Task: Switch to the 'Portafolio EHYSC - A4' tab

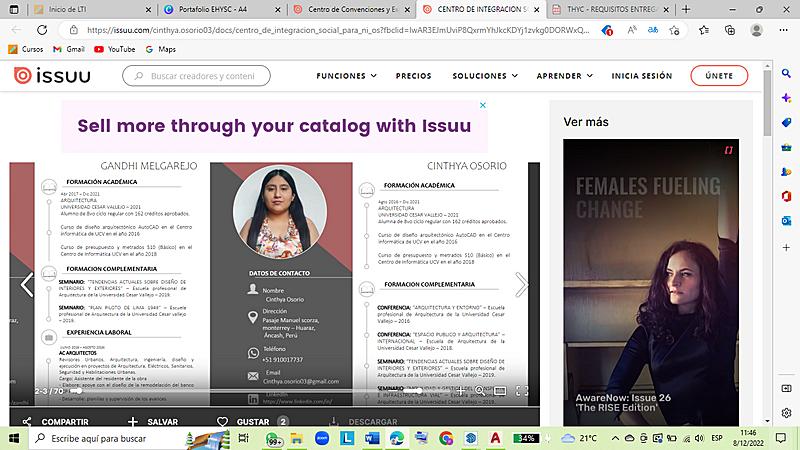Action: [222, 9]
